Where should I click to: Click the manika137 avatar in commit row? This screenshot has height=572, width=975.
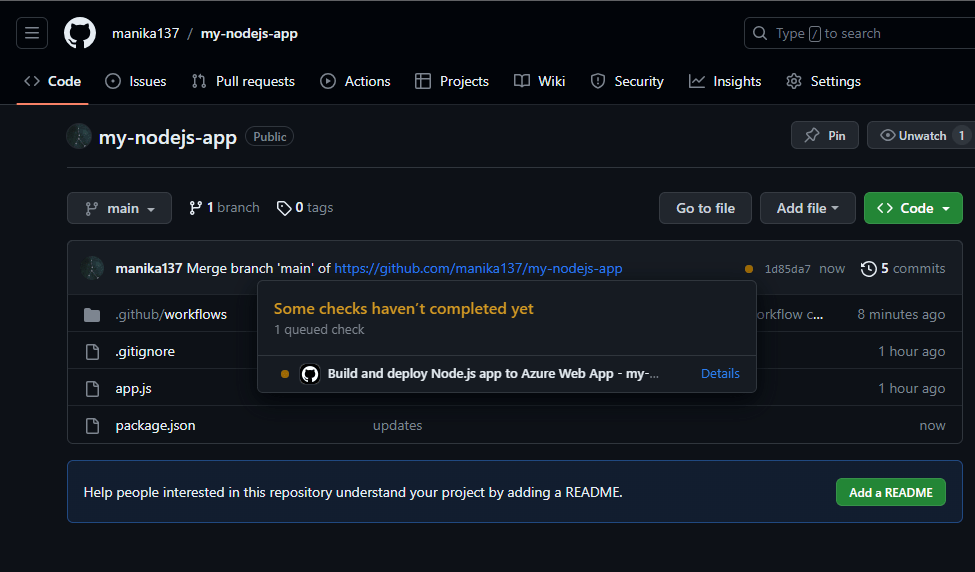tap(92, 268)
